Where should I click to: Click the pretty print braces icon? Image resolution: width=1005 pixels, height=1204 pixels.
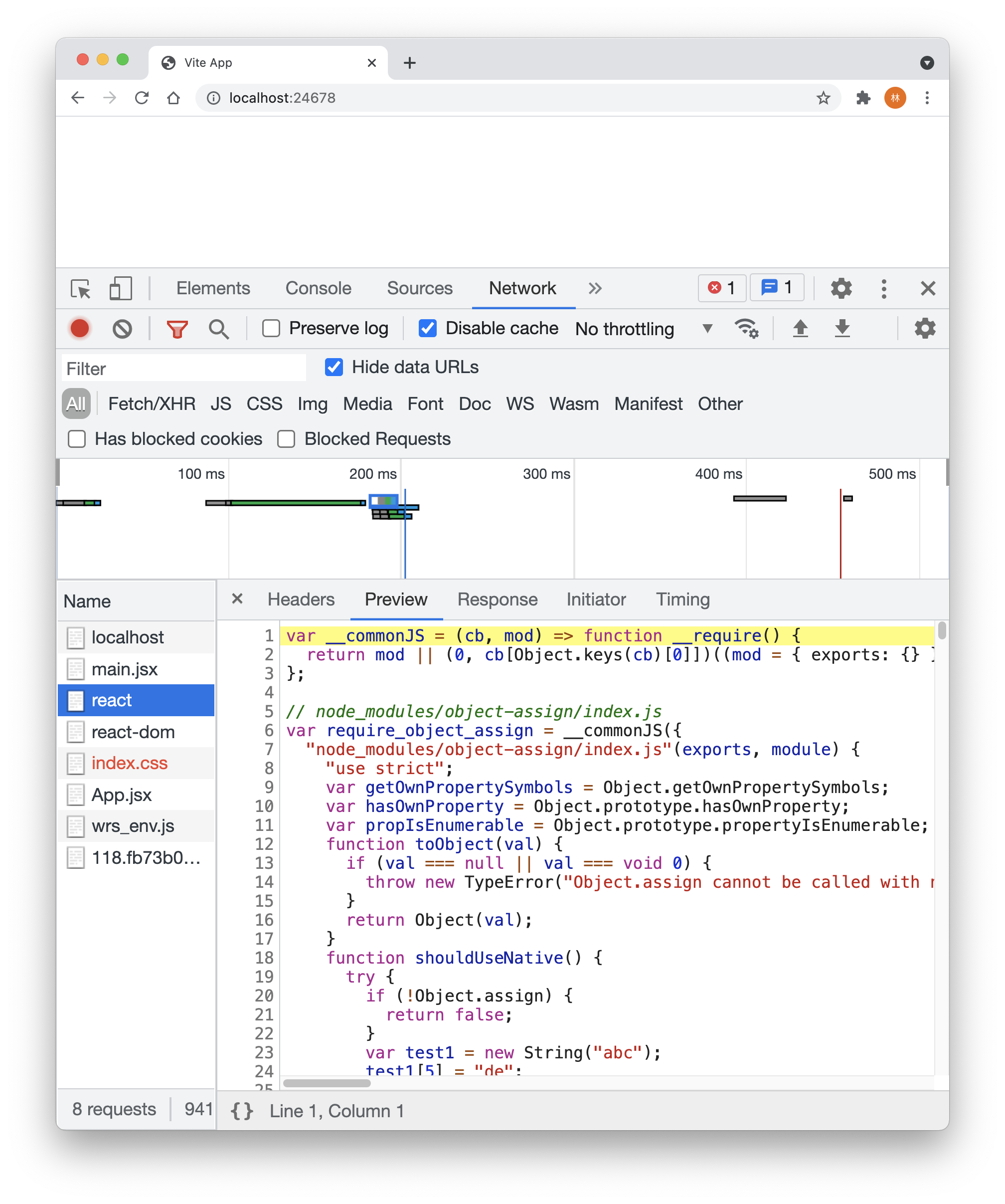point(242,1111)
